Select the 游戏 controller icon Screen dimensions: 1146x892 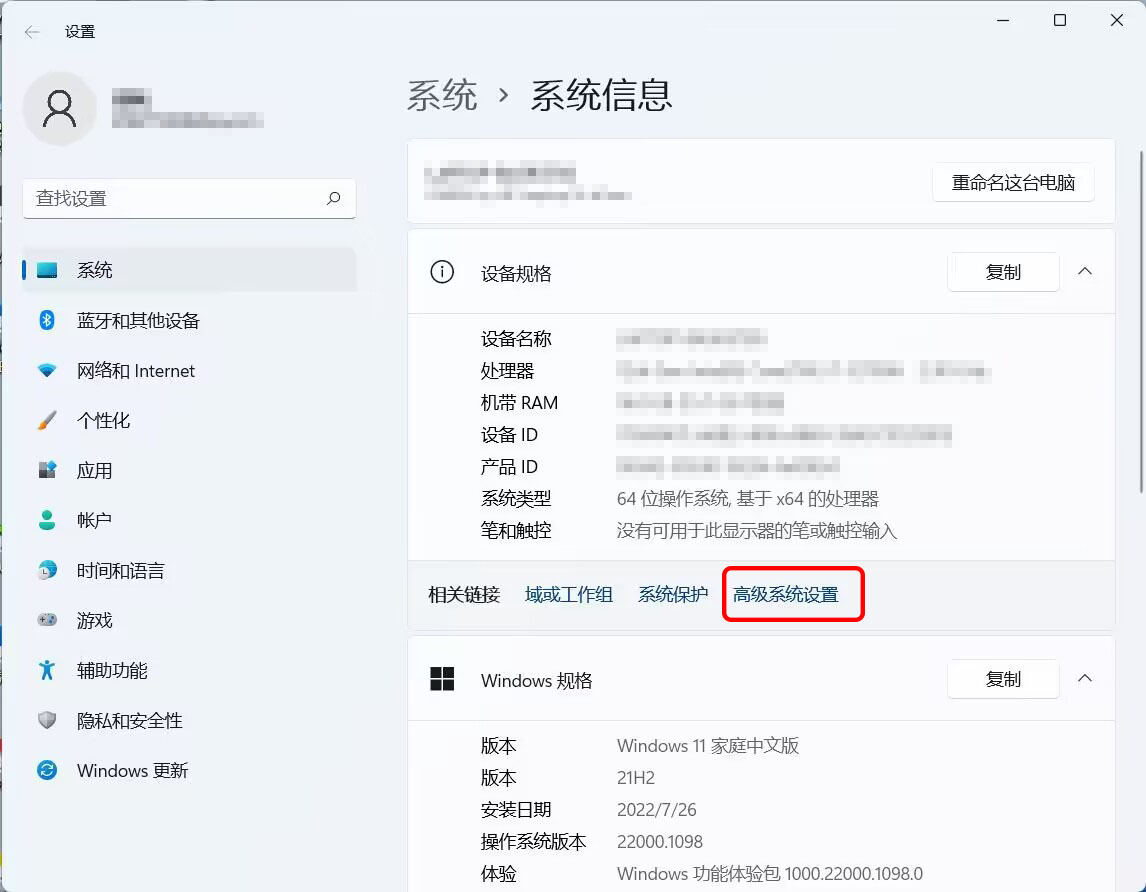point(47,620)
